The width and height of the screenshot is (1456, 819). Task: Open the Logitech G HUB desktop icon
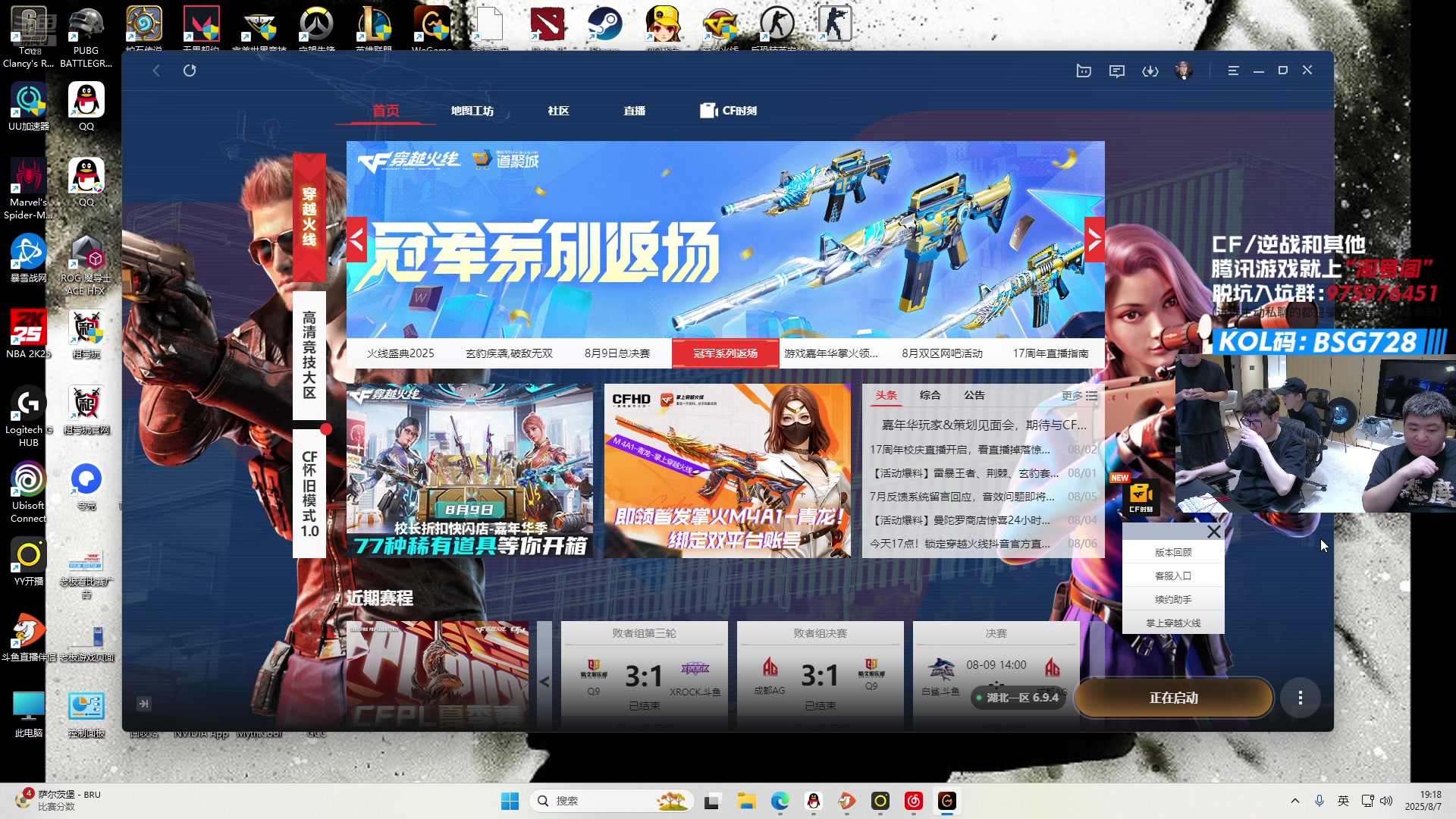tap(29, 416)
